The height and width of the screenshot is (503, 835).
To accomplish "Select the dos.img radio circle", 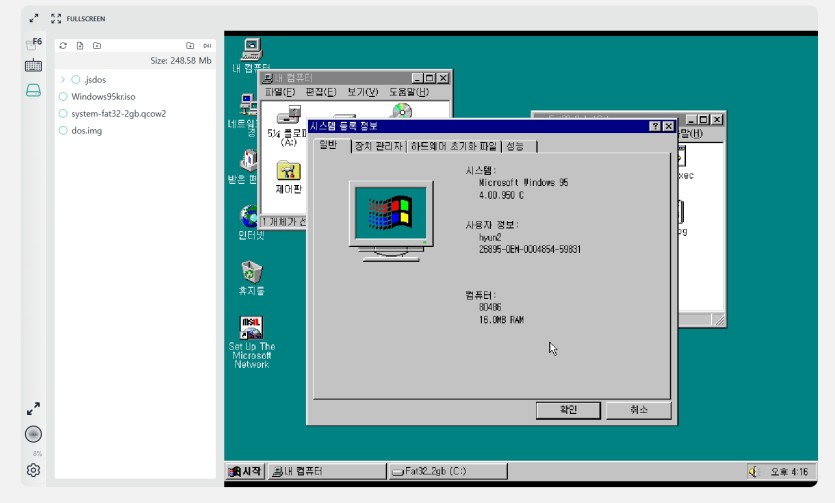I will tap(63, 130).
